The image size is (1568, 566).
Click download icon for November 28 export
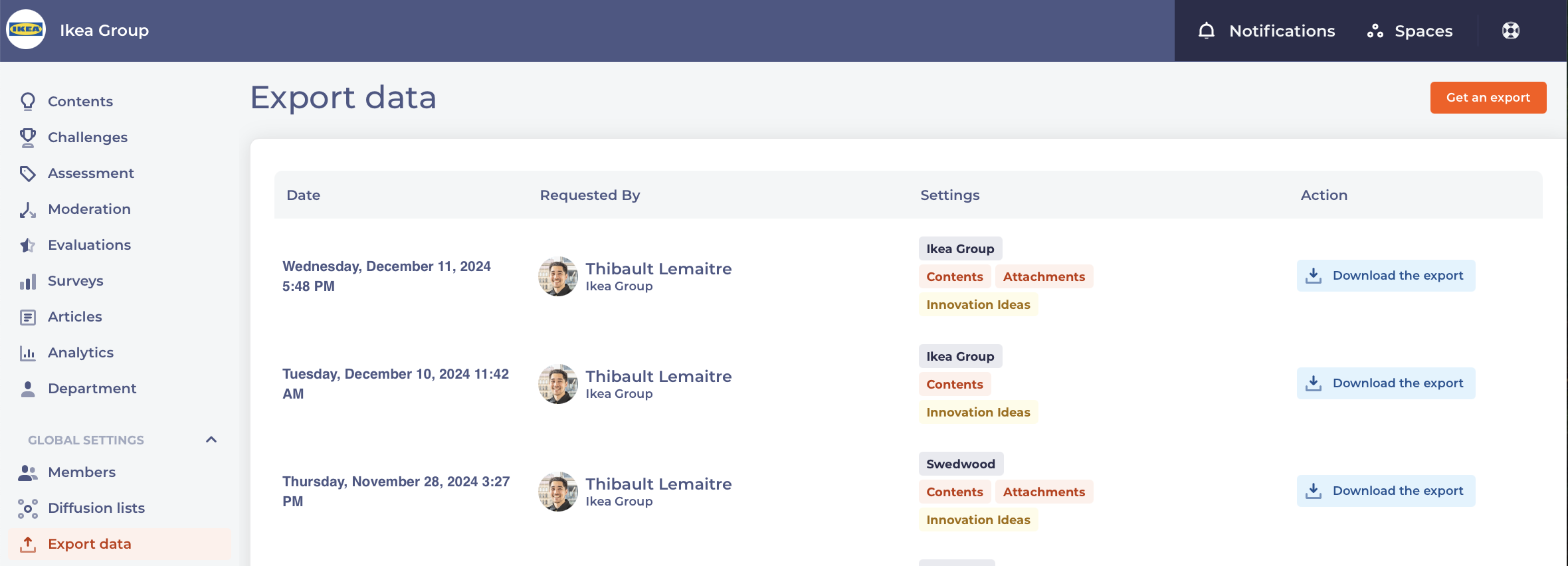coord(1314,491)
